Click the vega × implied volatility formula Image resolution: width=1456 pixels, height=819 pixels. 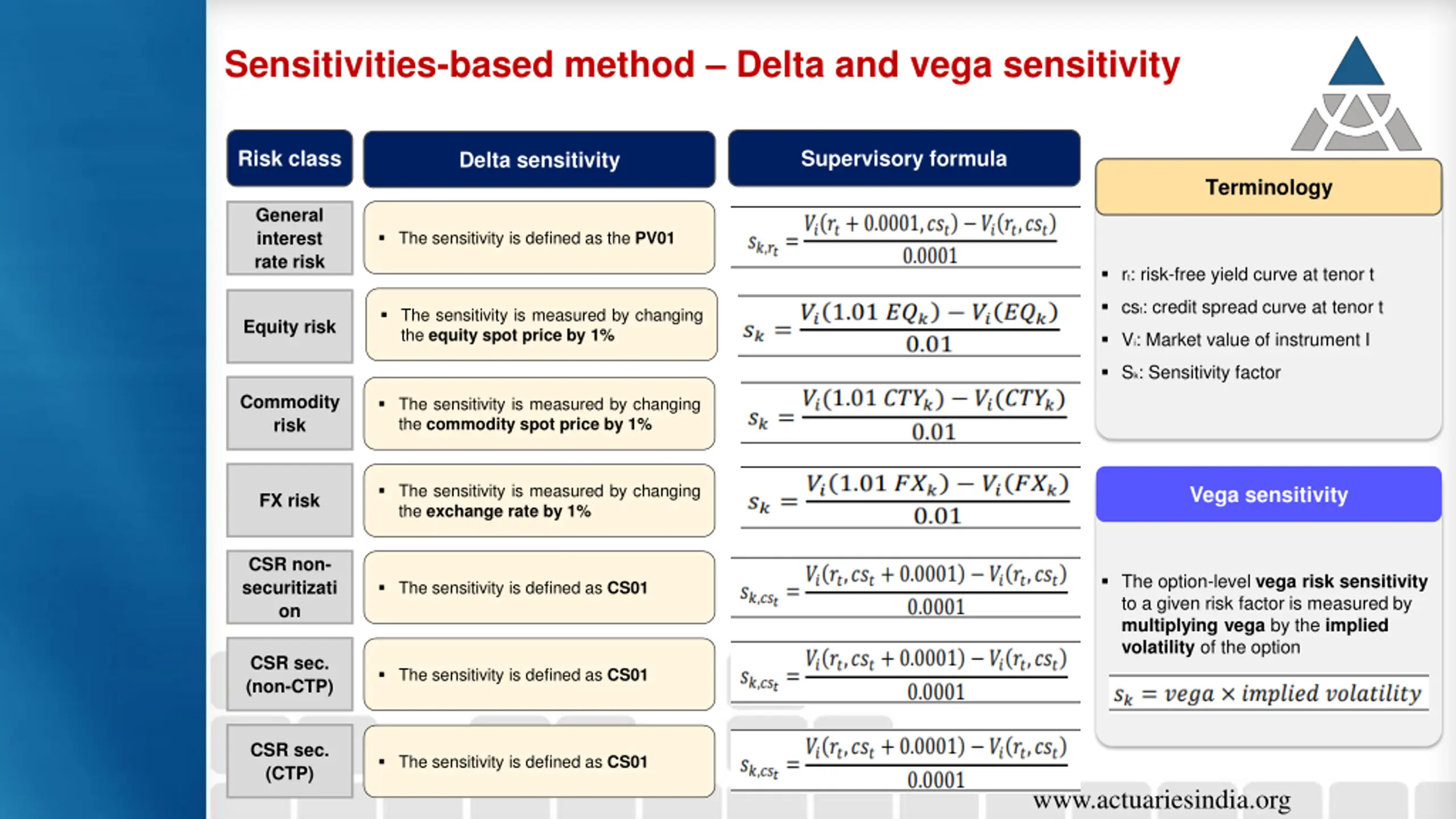[1268, 694]
